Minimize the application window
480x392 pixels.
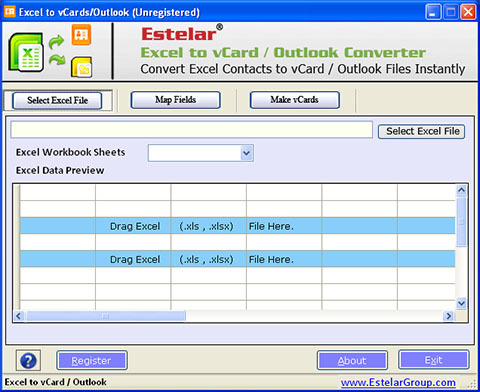point(433,12)
